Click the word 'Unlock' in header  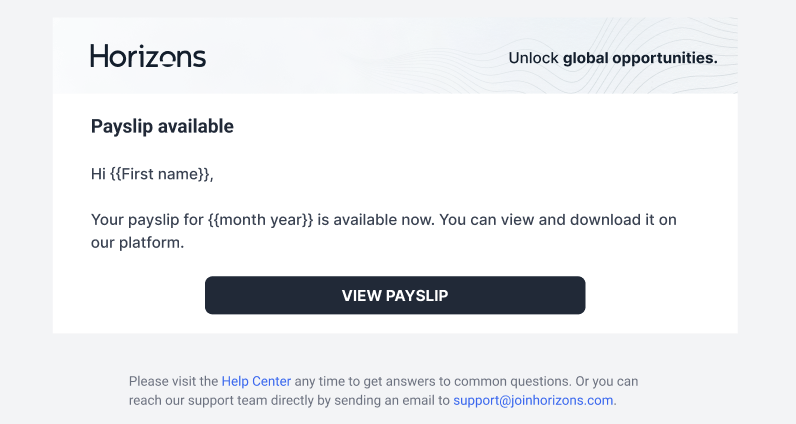pyautogui.click(x=534, y=58)
